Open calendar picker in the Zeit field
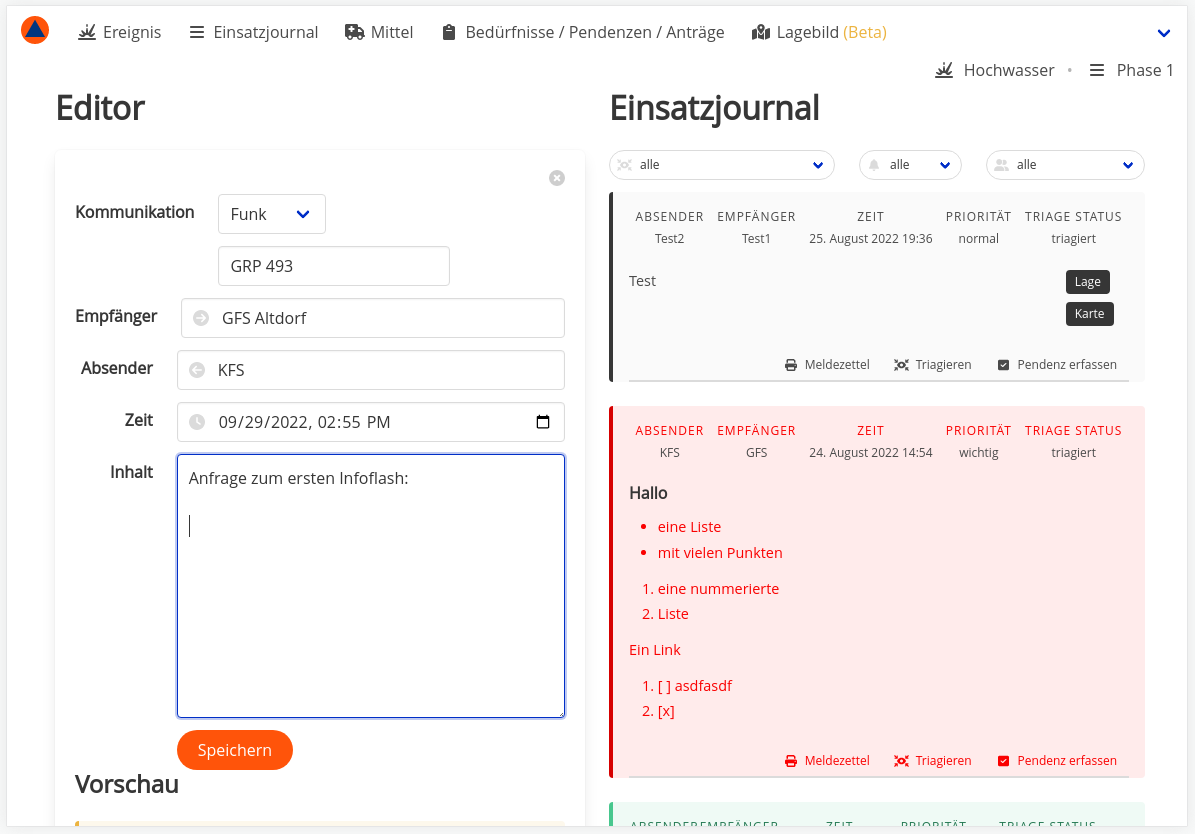The height and width of the screenshot is (834, 1195). click(x=543, y=422)
